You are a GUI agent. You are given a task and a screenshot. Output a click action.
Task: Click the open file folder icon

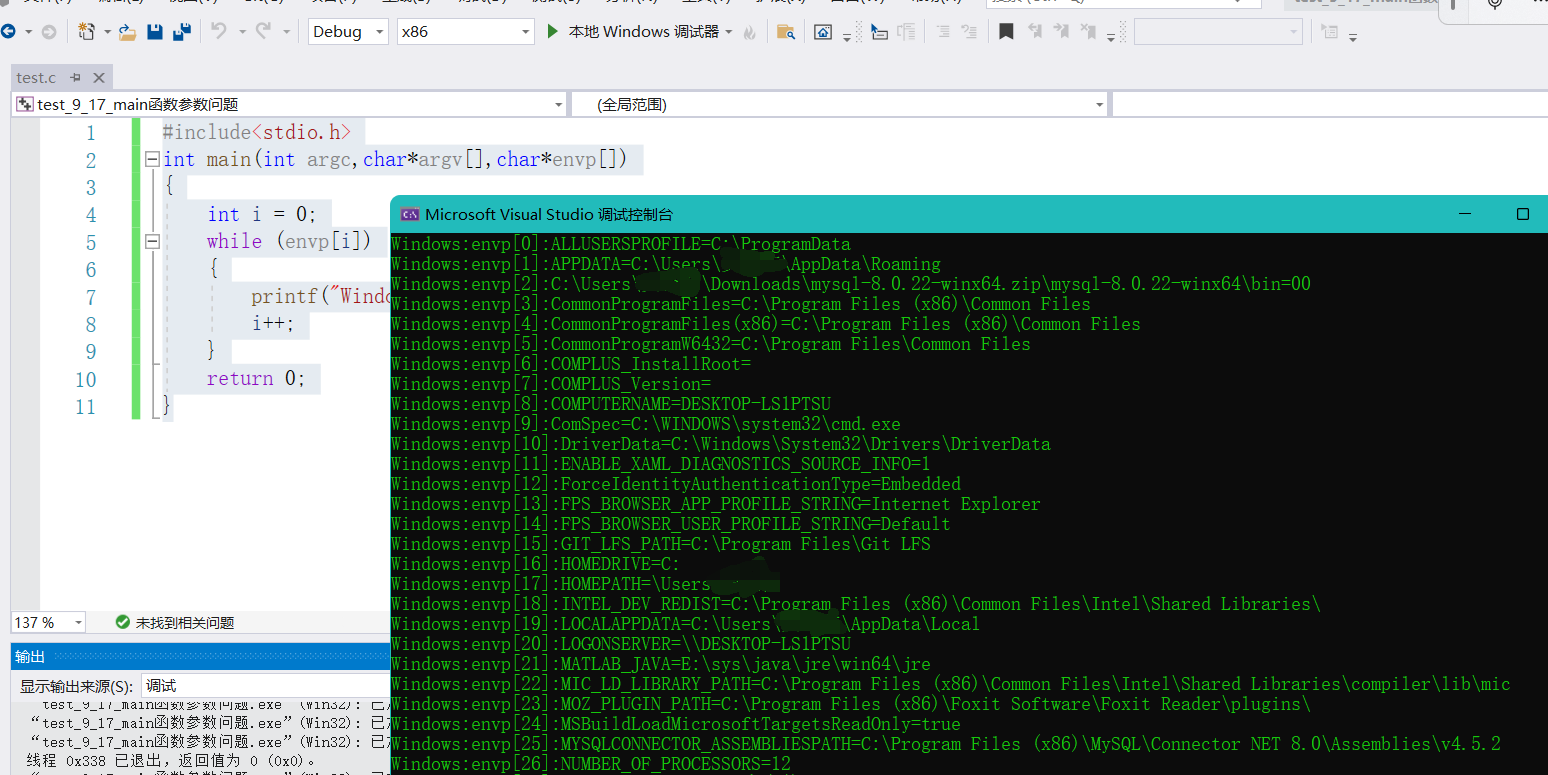pyautogui.click(x=127, y=33)
